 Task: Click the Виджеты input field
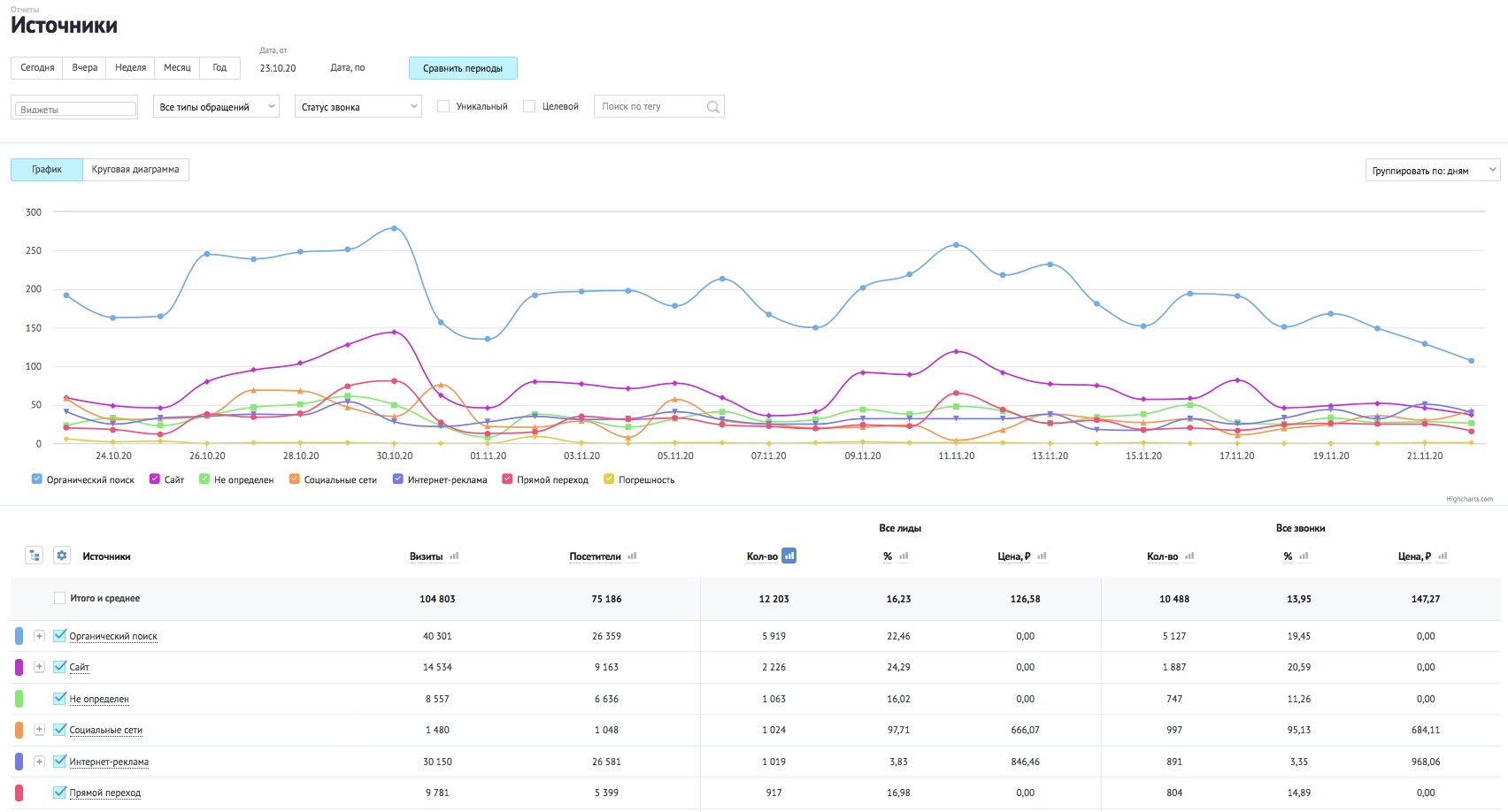click(x=74, y=109)
